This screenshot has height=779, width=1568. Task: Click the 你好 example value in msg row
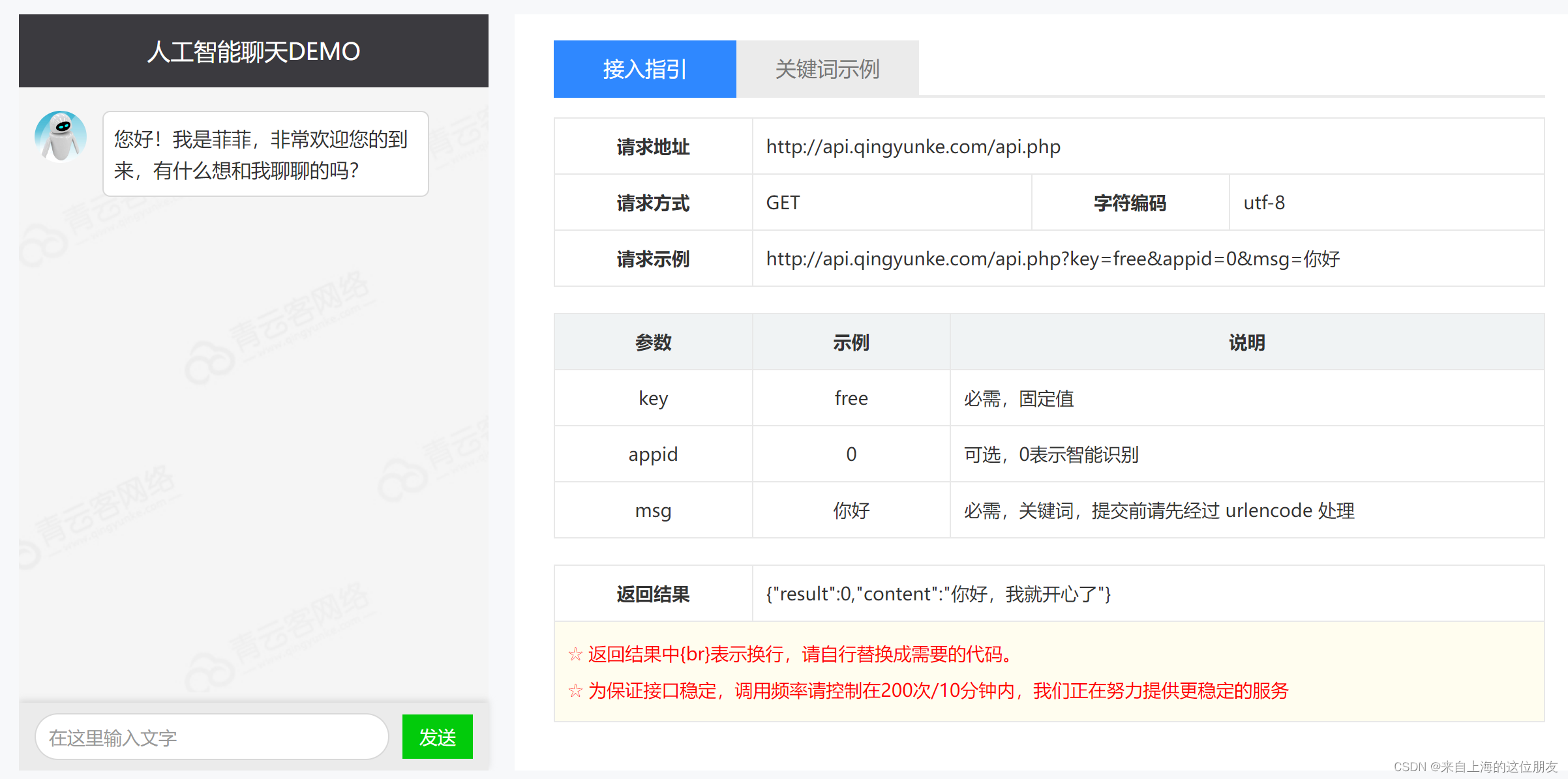pyautogui.click(x=851, y=510)
